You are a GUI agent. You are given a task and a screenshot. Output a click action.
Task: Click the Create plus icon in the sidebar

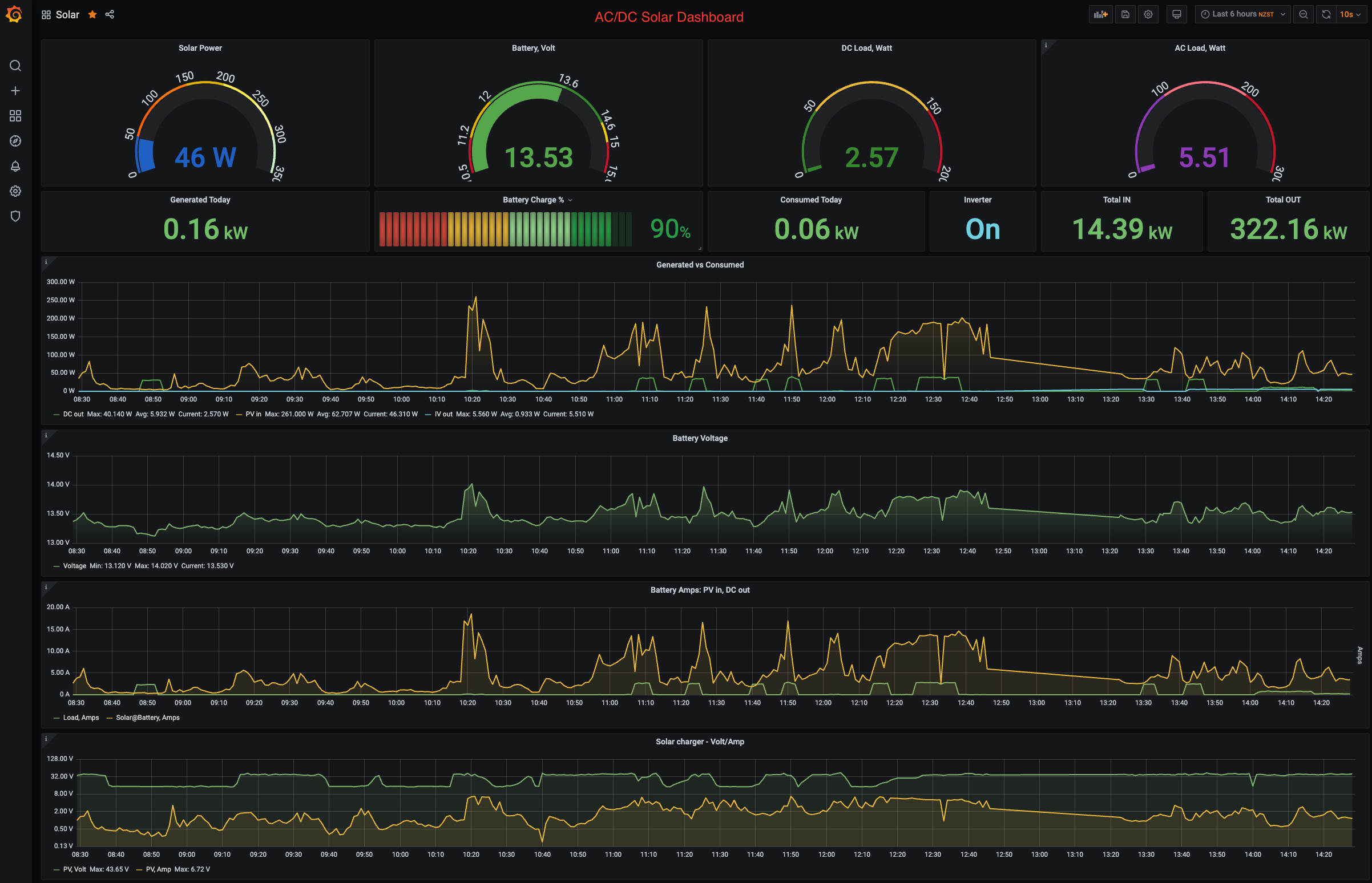pyautogui.click(x=15, y=91)
